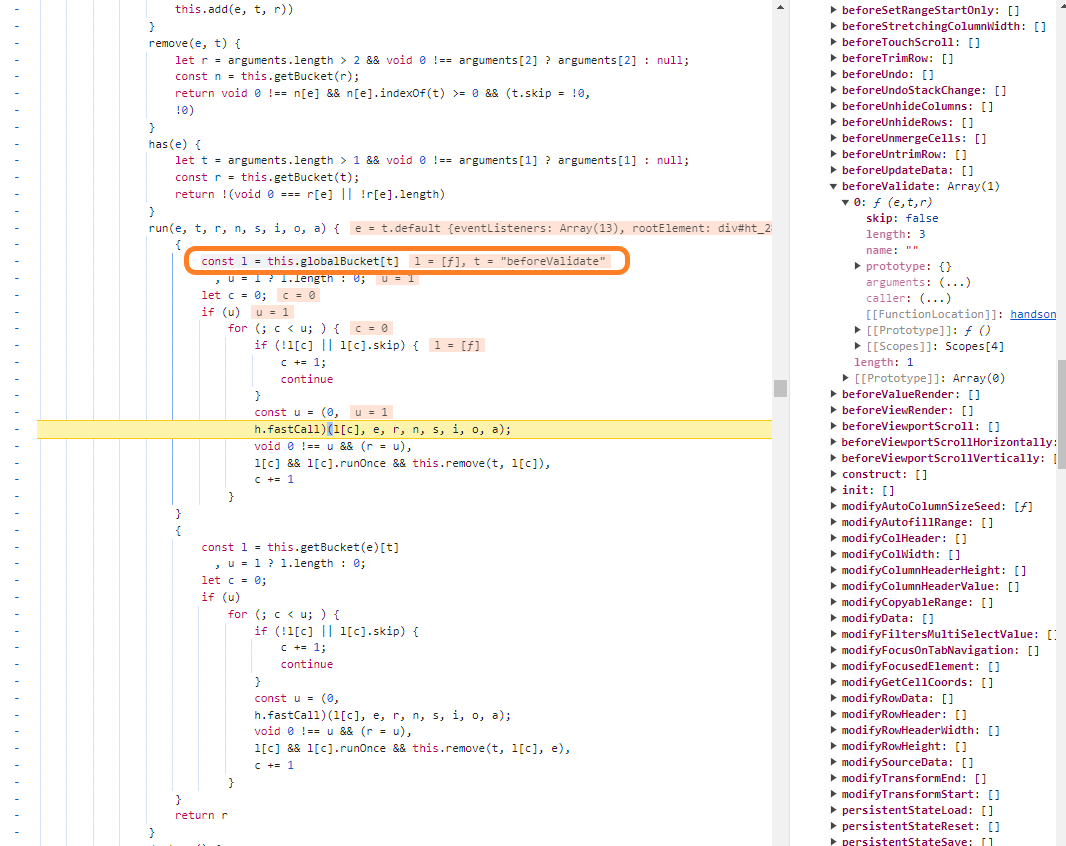This screenshot has width=1066, height=846.
Task: Expand the beforeViewportScrollHorizontally entry
Action: (x=833, y=442)
